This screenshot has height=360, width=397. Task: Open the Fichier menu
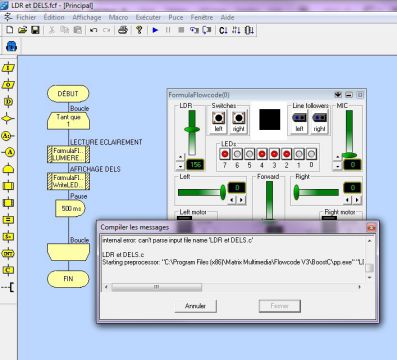[26, 17]
